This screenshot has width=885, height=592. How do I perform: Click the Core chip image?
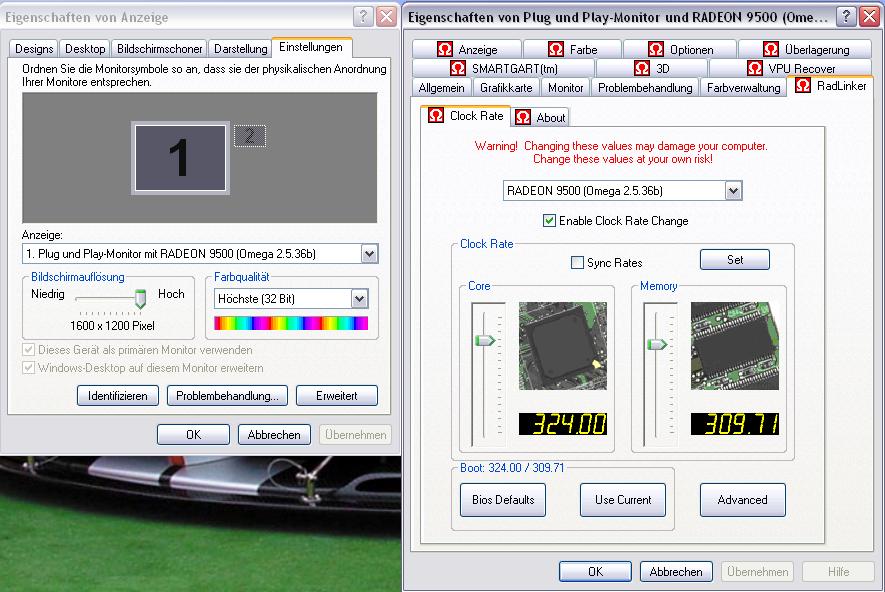563,346
